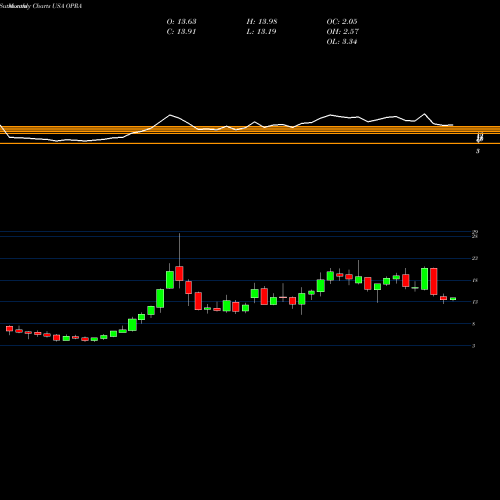Select the high price value H: 13.98
Screen dimensions: 500x500
click(262, 22)
